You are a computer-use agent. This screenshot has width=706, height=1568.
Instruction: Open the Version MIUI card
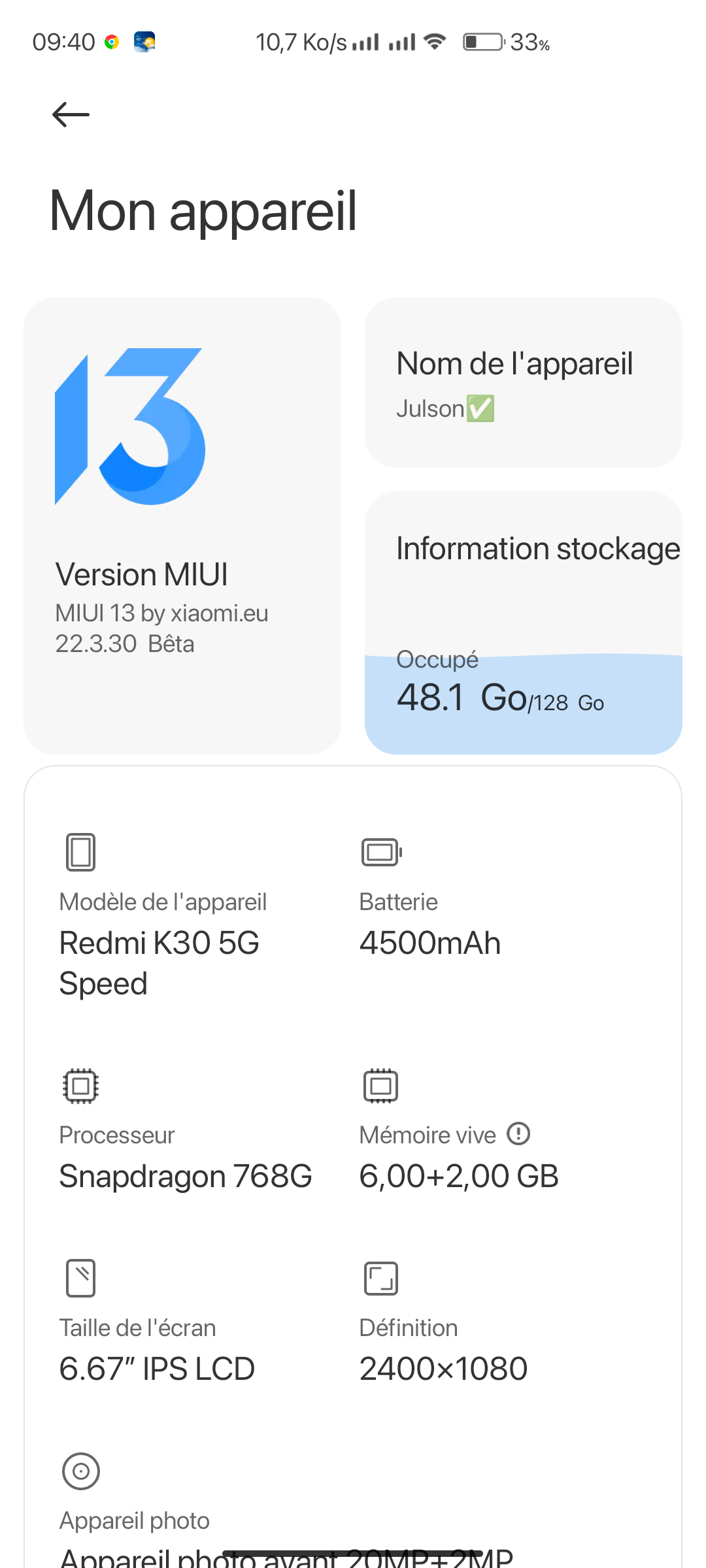tap(182, 526)
